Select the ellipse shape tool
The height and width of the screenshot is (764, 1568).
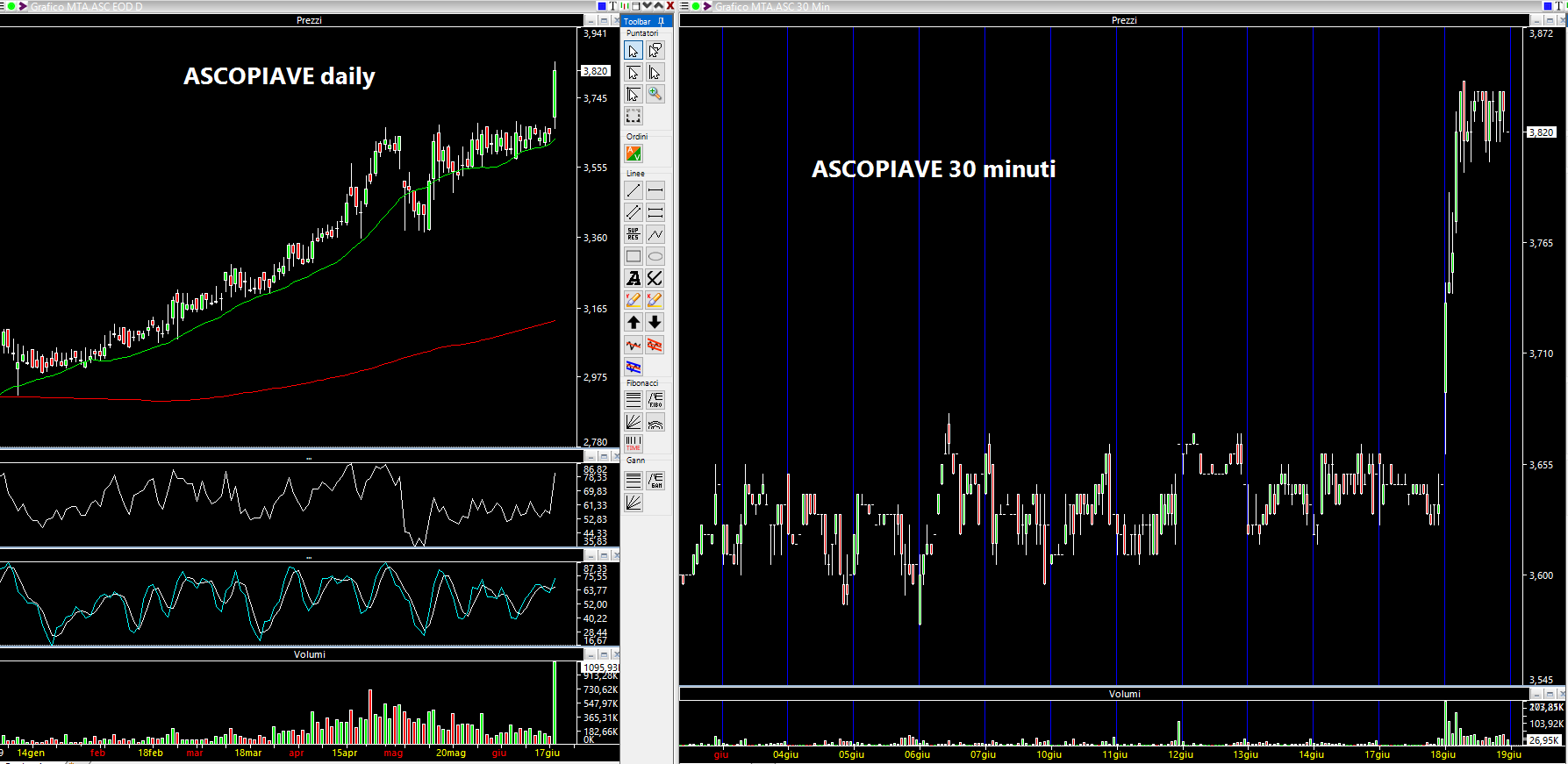655,256
